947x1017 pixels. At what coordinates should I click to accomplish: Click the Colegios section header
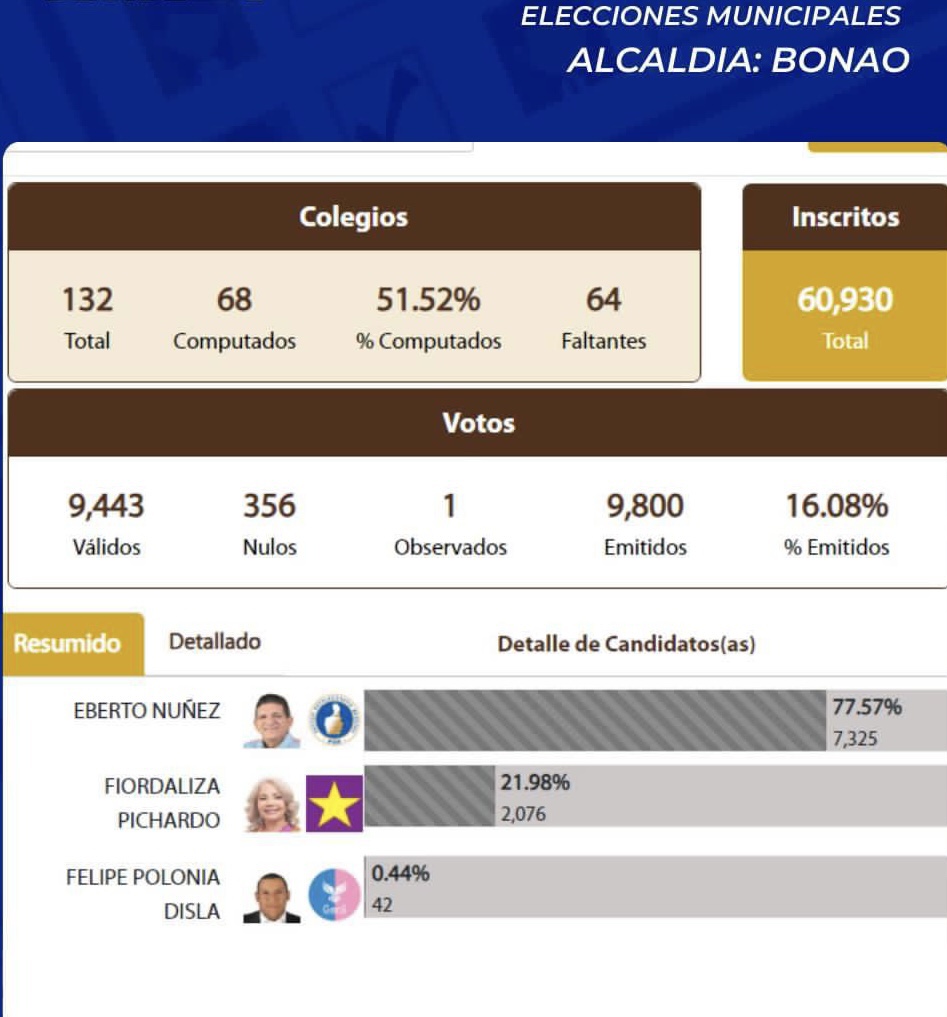coord(354,217)
